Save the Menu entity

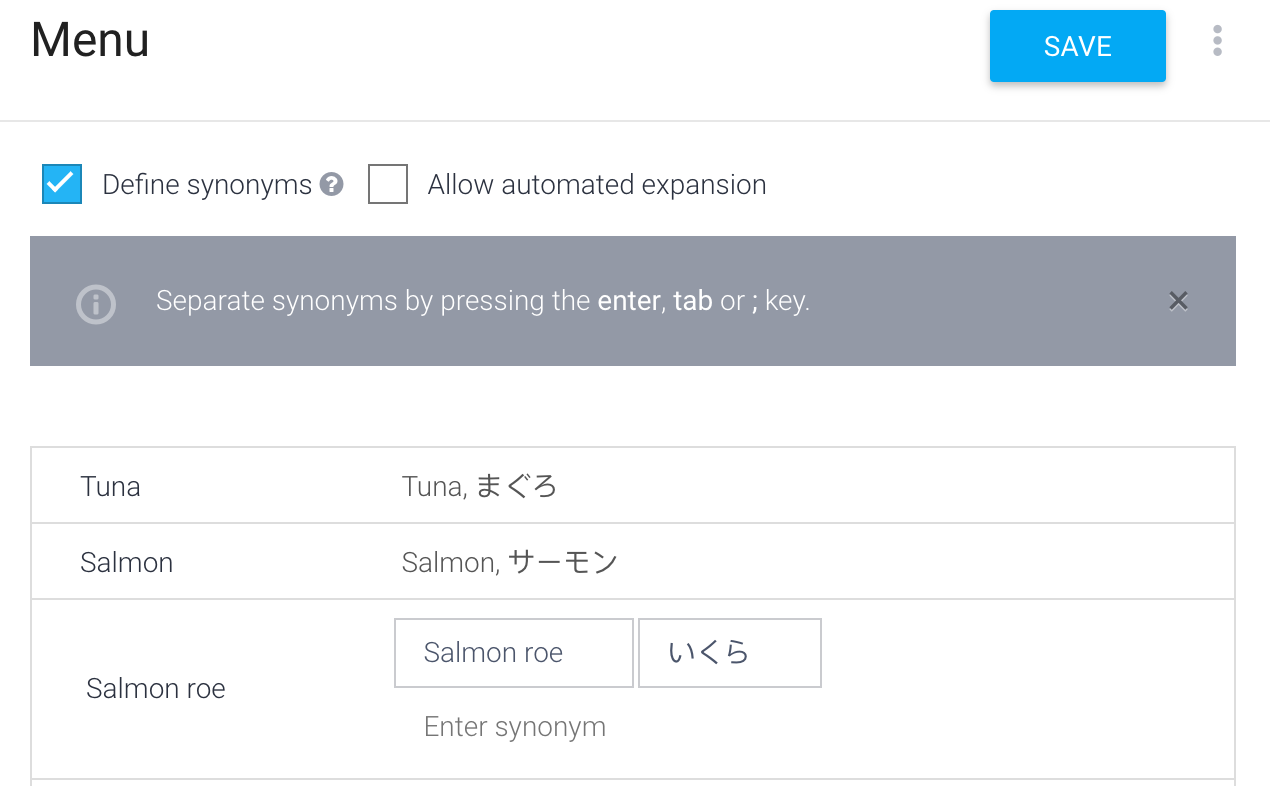1078,46
